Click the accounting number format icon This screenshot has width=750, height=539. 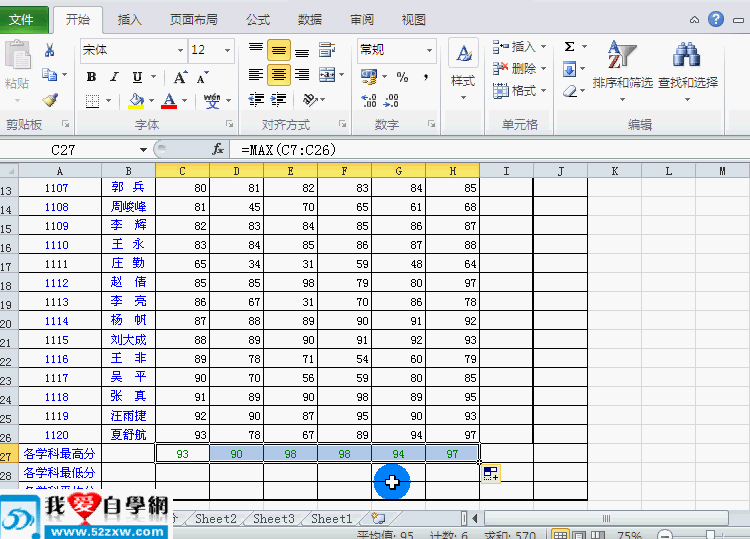pos(369,76)
